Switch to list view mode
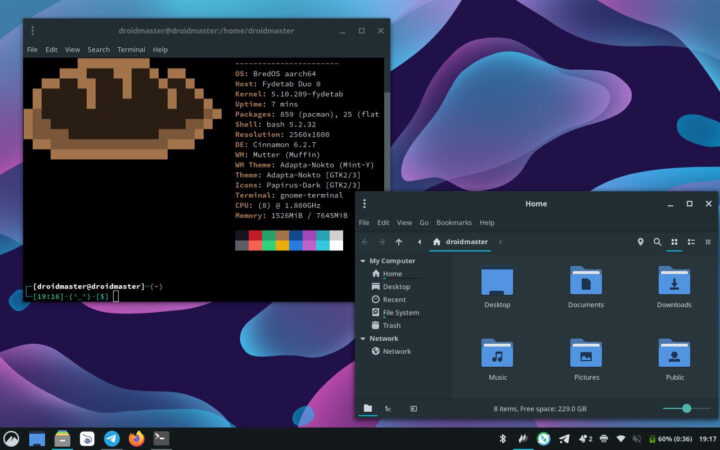The image size is (720, 450). point(691,242)
